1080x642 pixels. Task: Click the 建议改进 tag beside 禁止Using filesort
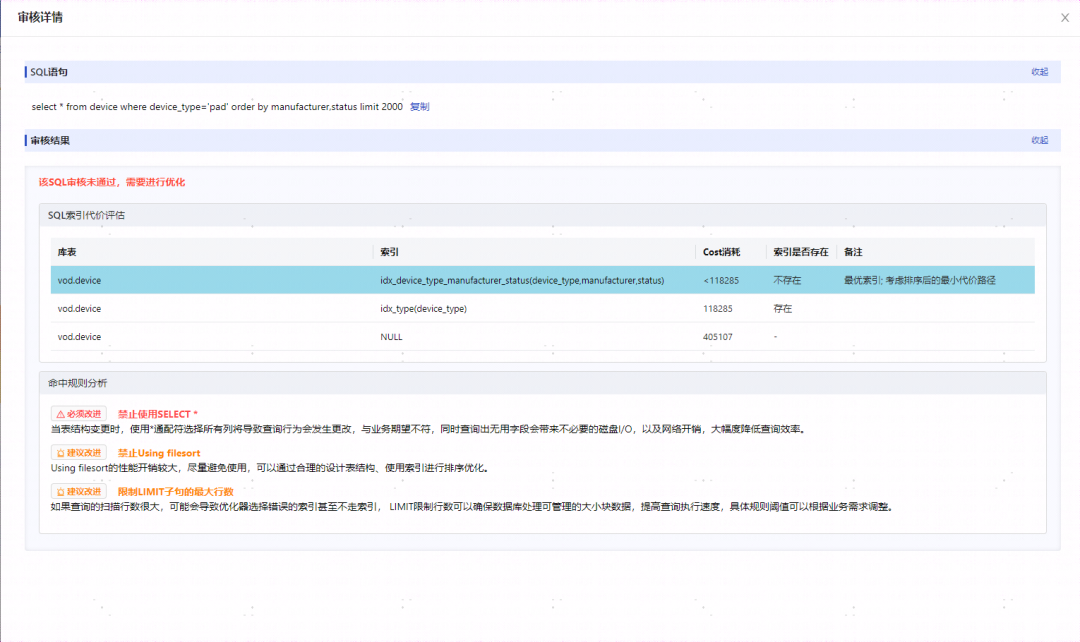tap(79, 453)
